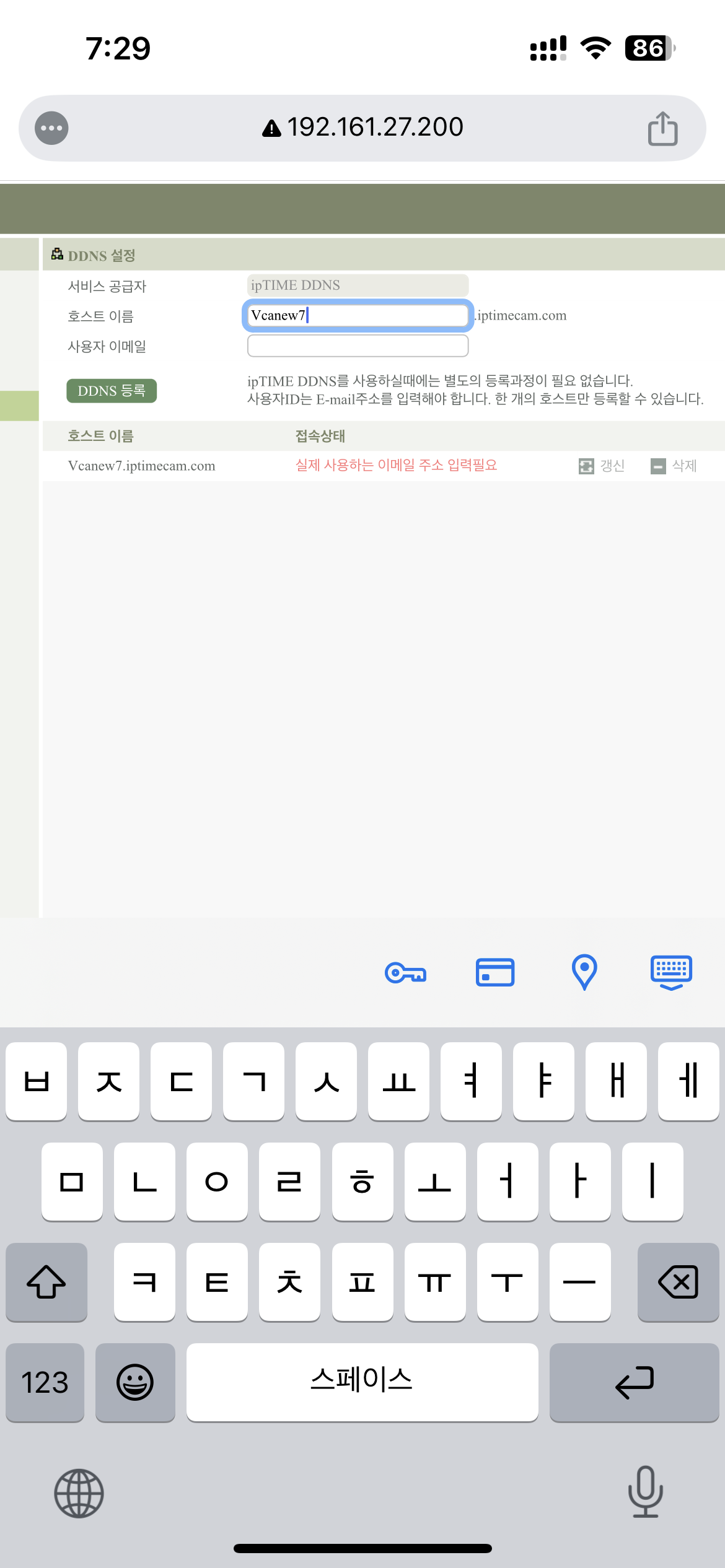The height and width of the screenshot is (1568, 725).
Task: Tap the ㅂ key
Action: 36,1081
